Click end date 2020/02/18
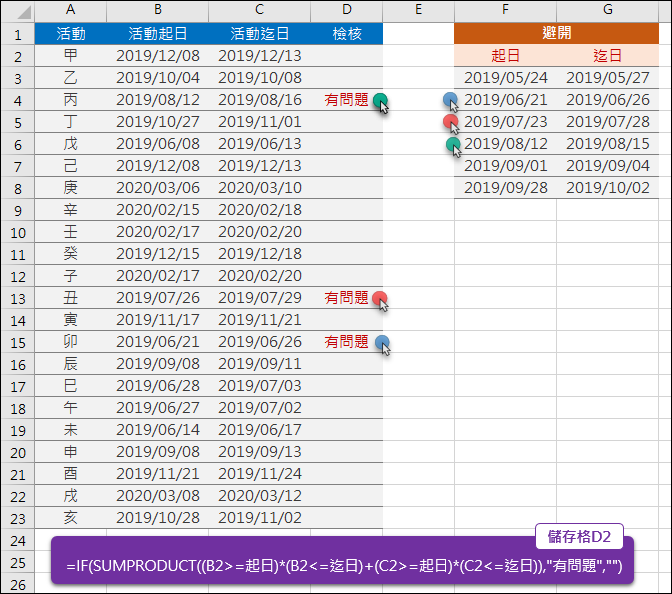Screen dimensions: 672x594 point(259,210)
